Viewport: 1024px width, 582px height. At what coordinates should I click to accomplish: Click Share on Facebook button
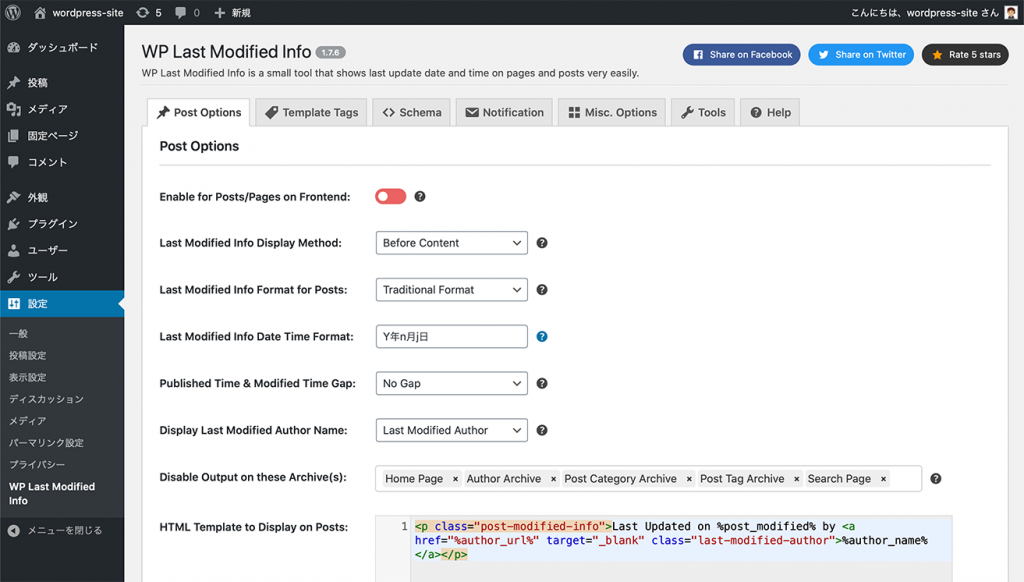pyautogui.click(x=742, y=55)
